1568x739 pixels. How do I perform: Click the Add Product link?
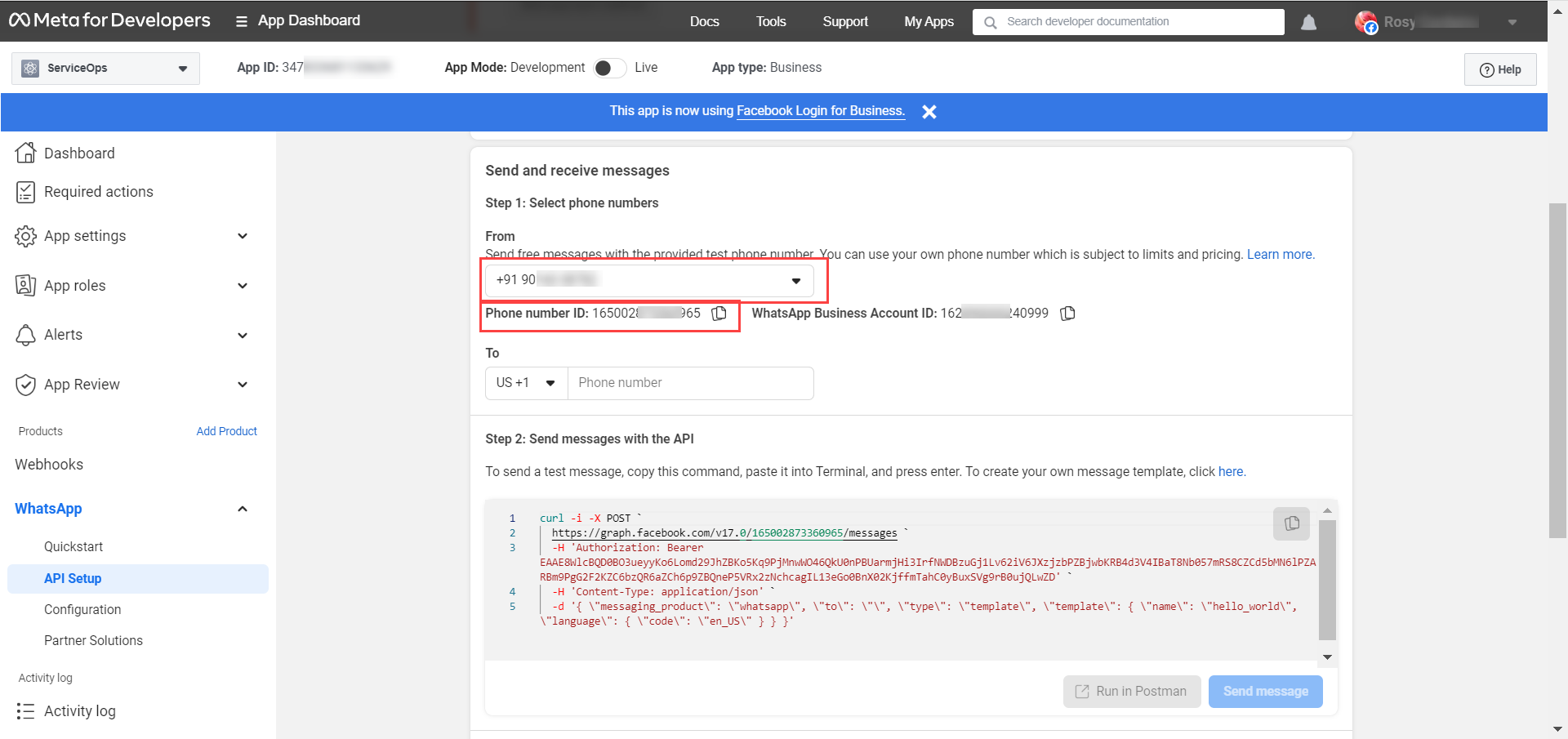tap(226, 431)
